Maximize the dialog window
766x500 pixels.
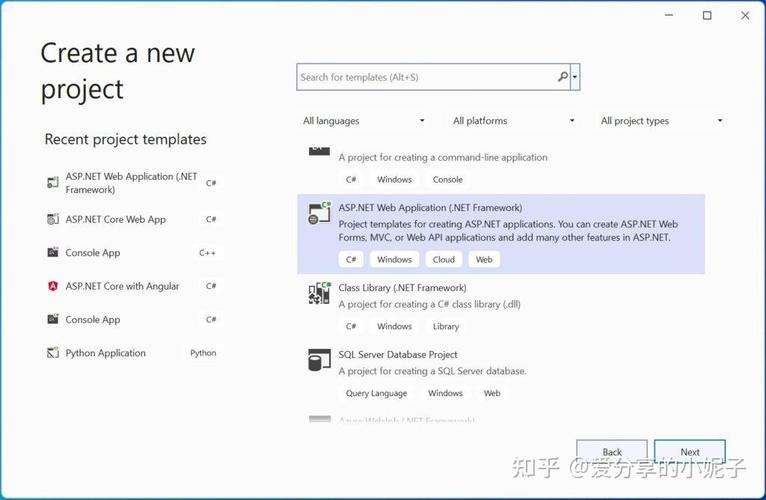[707, 16]
